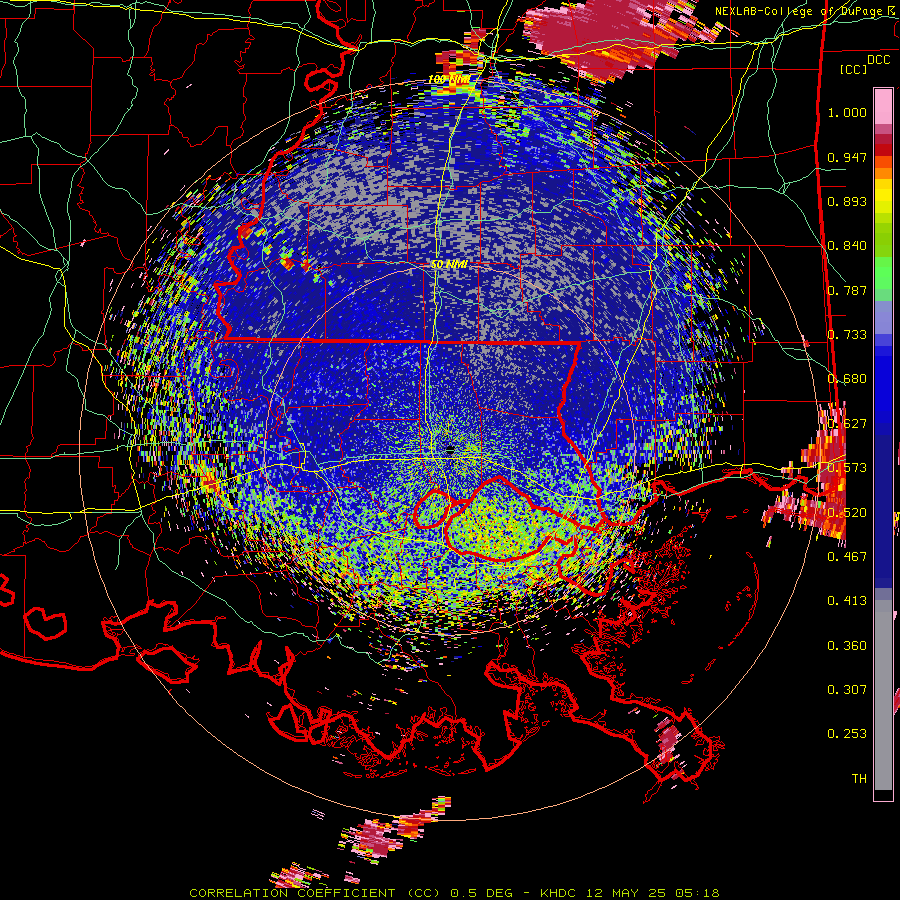900x900 pixels.
Task: Click the KHDC radar site identifier
Action: [x=560, y=893]
